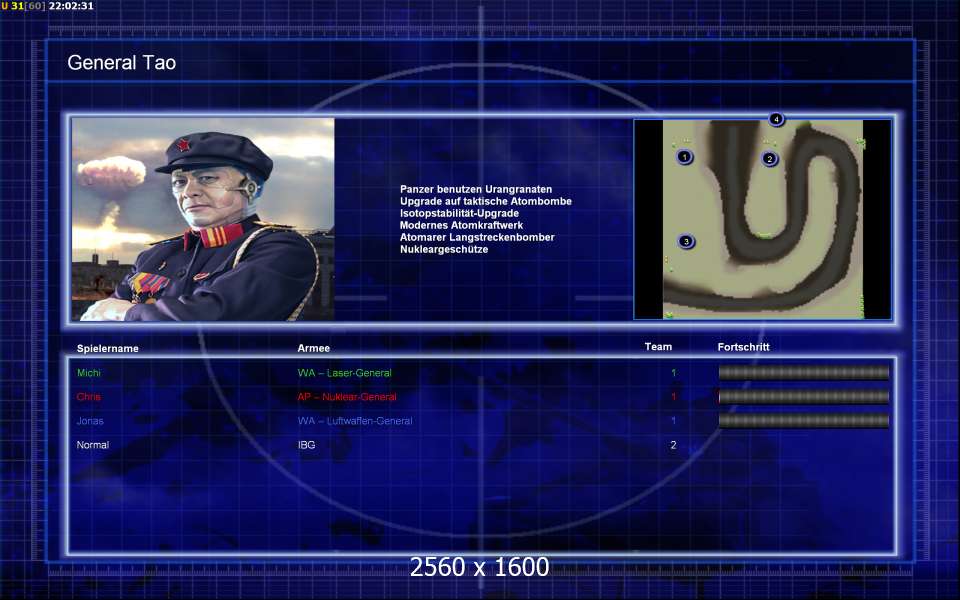Click 'Atomarer Langstreckenbomber' line
The height and width of the screenshot is (600, 960).
tap(477, 237)
